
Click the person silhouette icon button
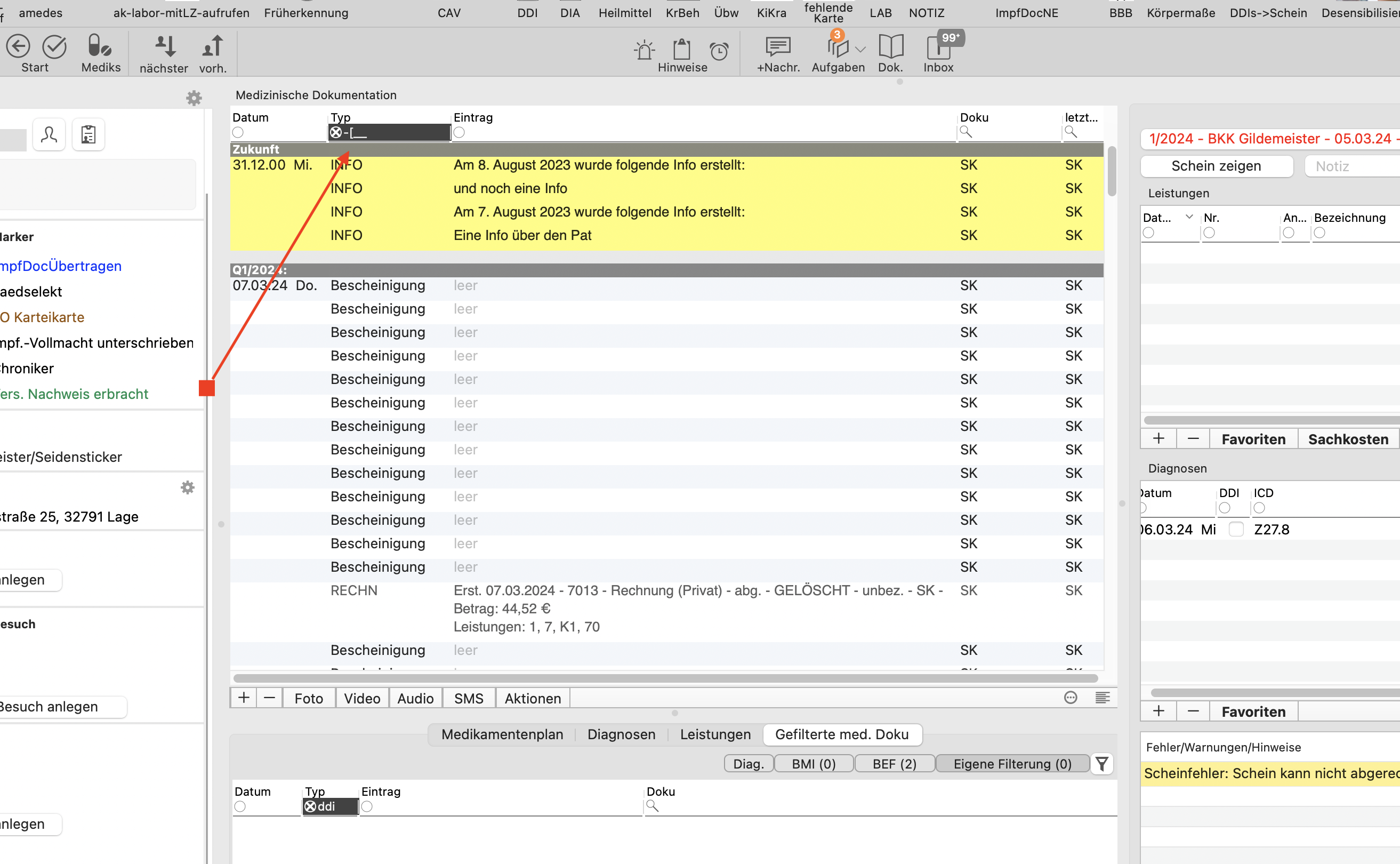[x=49, y=135]
